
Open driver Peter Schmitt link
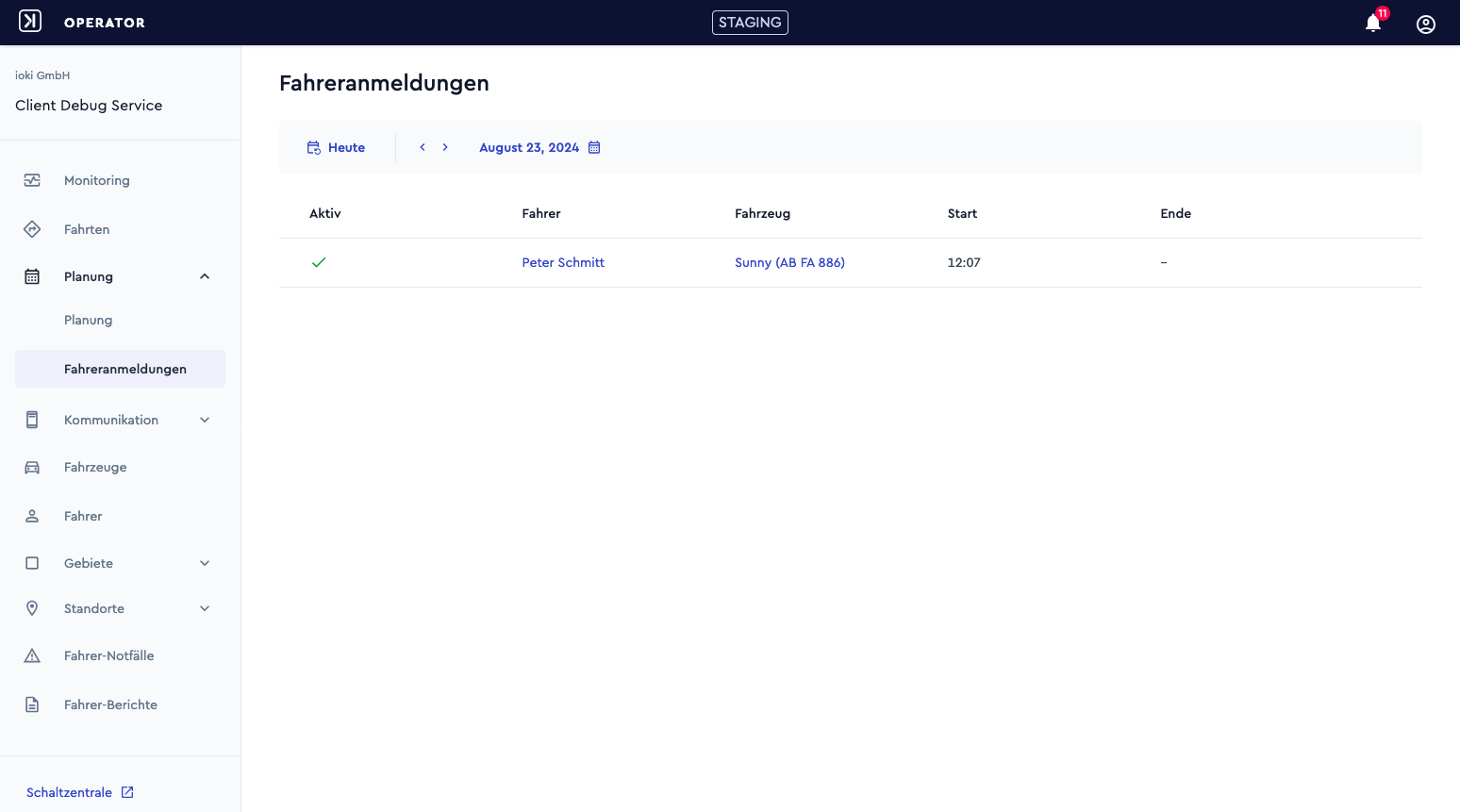(563, 262)
